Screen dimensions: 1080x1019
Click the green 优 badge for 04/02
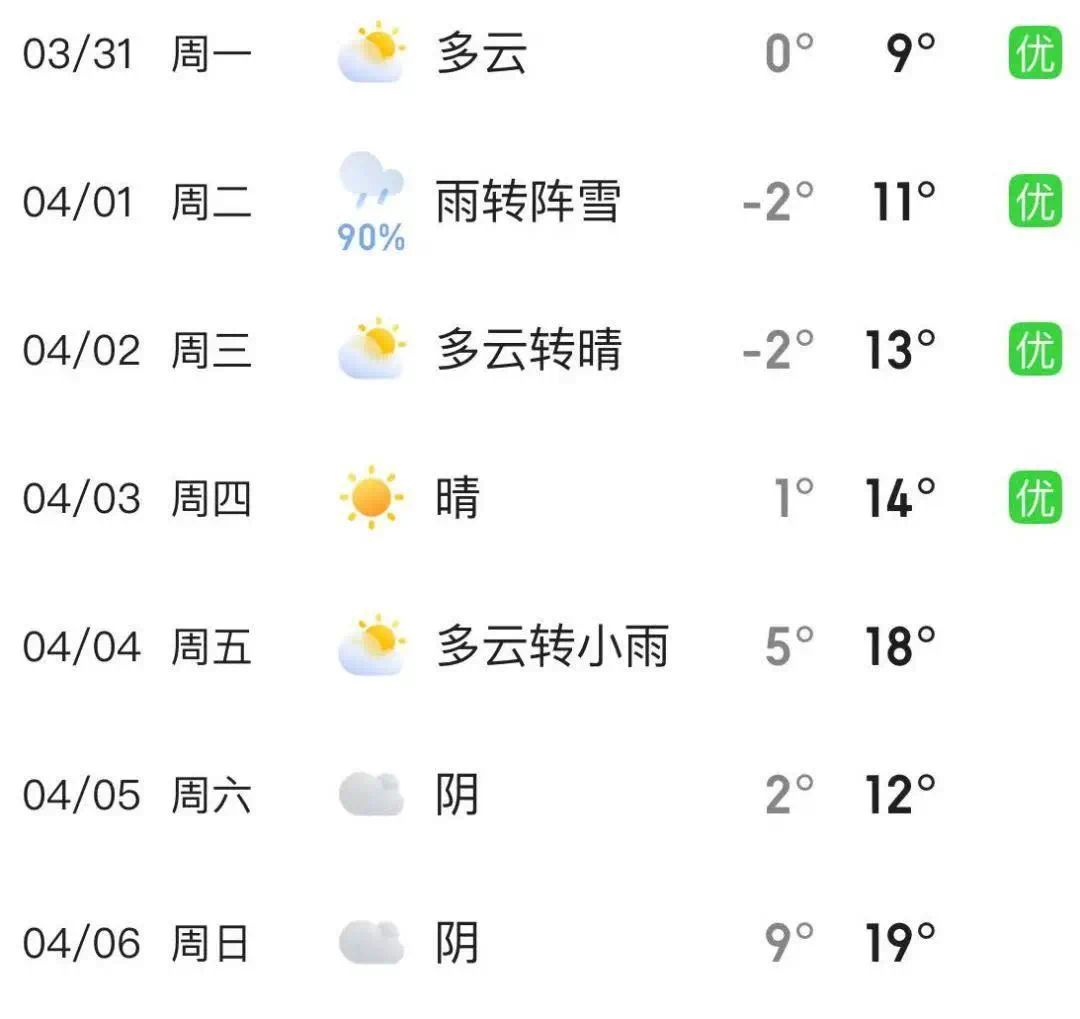[1035, 350]
